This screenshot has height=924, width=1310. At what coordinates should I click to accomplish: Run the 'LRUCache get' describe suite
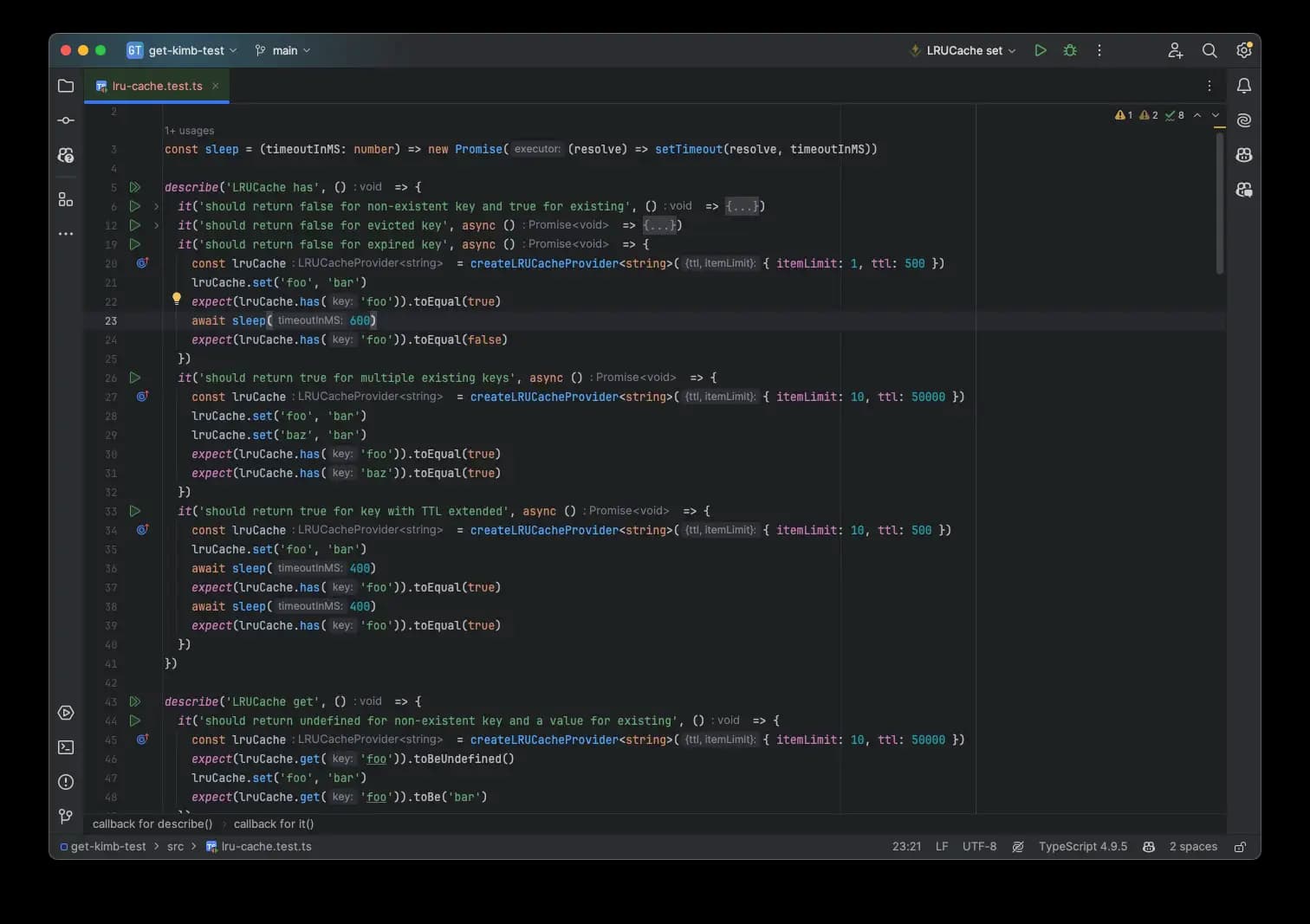click(x=135, y=701)
